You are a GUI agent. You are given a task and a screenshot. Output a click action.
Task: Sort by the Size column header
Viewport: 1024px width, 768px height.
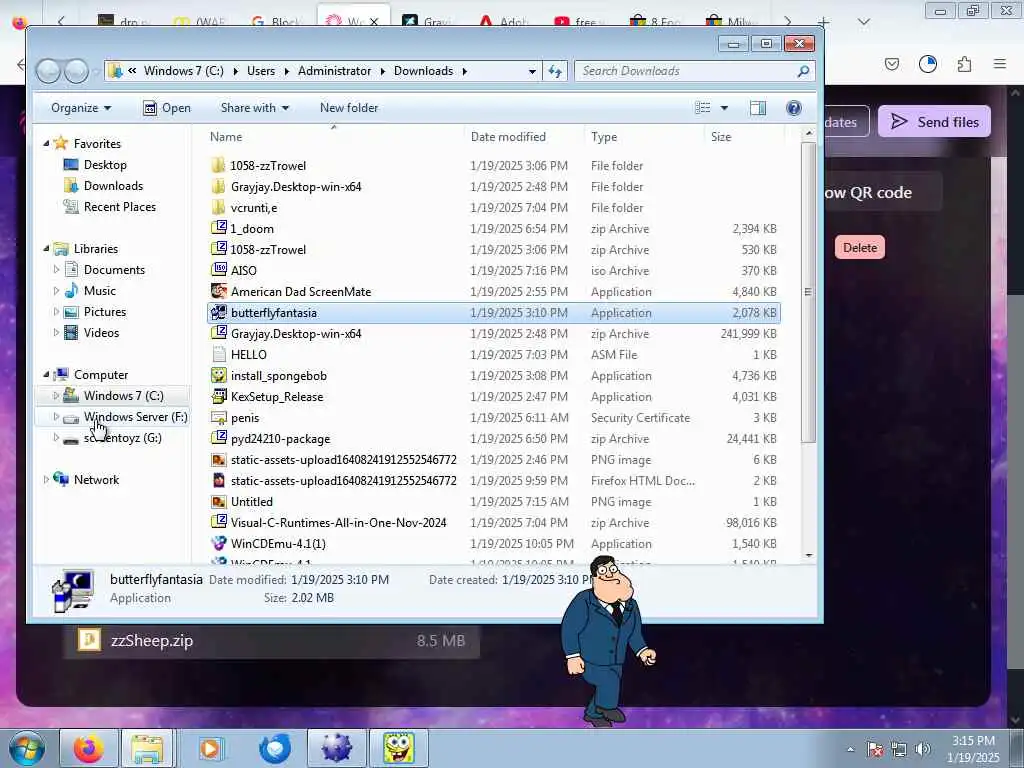pyautogui.click(x=721, y=136)
